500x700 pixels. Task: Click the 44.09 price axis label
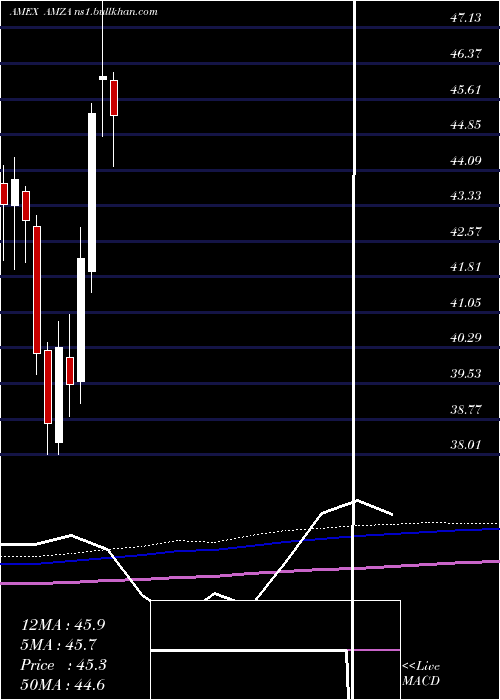[x=466, y=160]
